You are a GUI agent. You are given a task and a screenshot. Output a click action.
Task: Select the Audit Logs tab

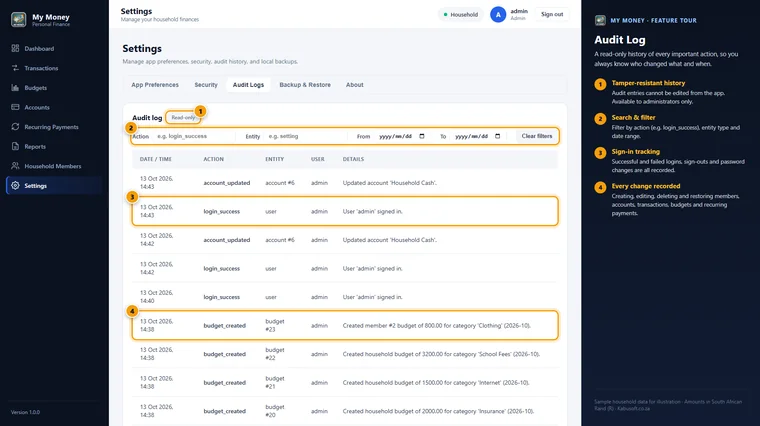coord(248,85)
